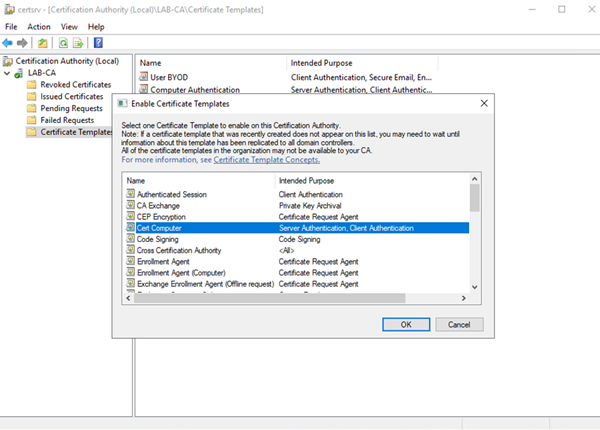Select Pending Requests in the tree
This screenshot has height=430, width=600.
coord(72,108)
